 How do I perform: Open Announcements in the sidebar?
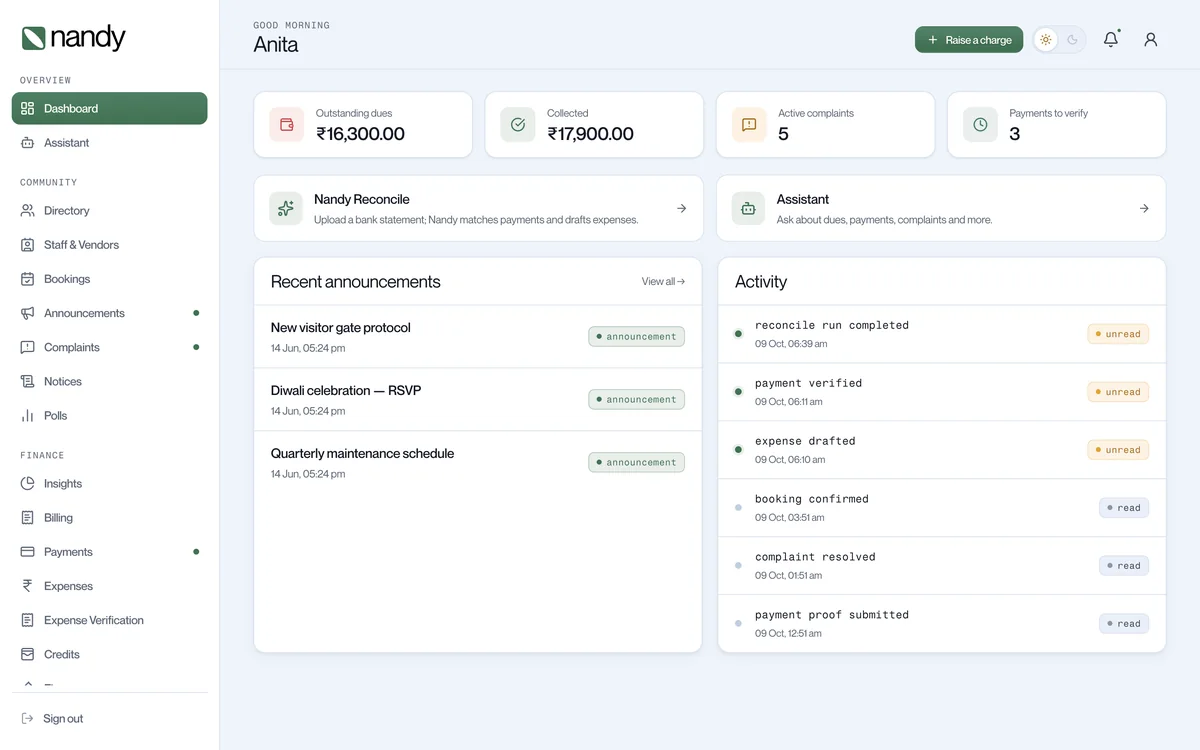tap(109, 313)
